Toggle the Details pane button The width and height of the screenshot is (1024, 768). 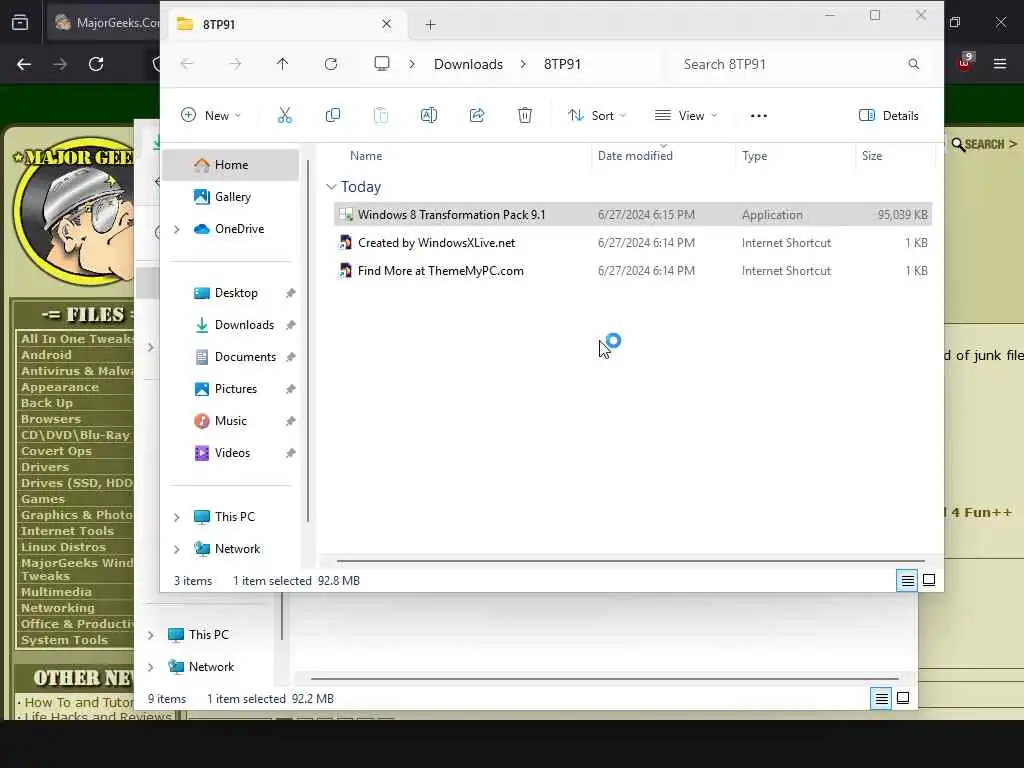(x=888, y=116)
